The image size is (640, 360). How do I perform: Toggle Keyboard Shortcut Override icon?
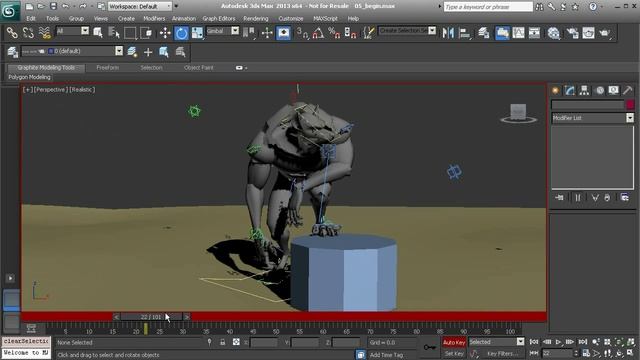tap(283, 33)
